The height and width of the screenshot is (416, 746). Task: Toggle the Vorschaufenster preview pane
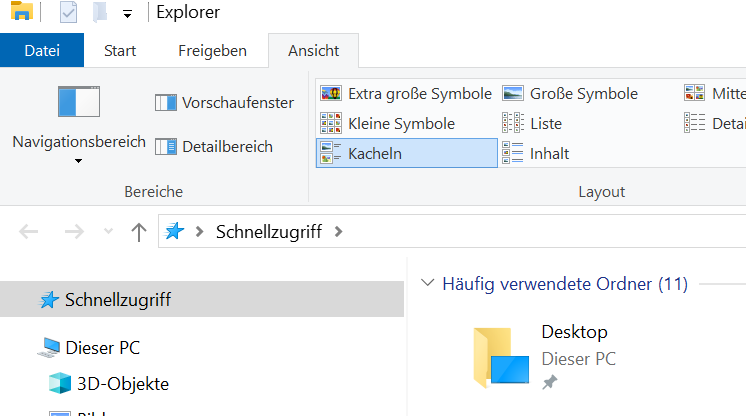coord(225,102)
